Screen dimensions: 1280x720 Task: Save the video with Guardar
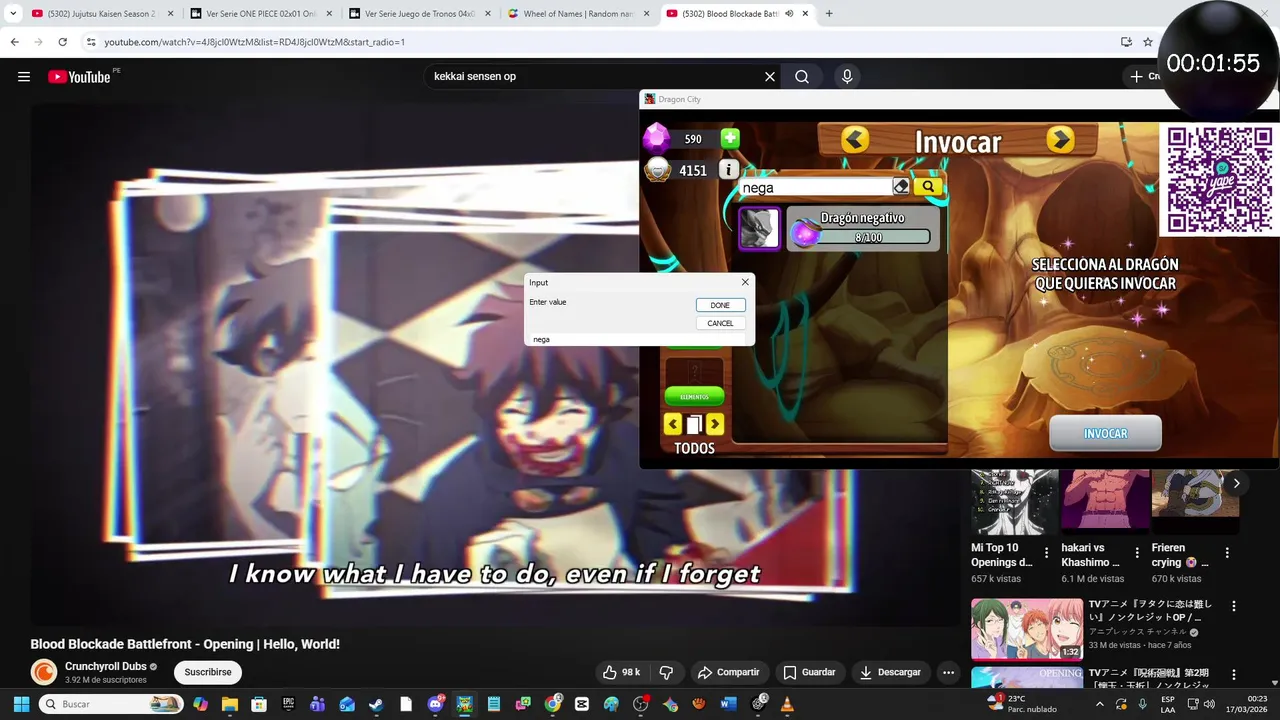tap(809, 672)
